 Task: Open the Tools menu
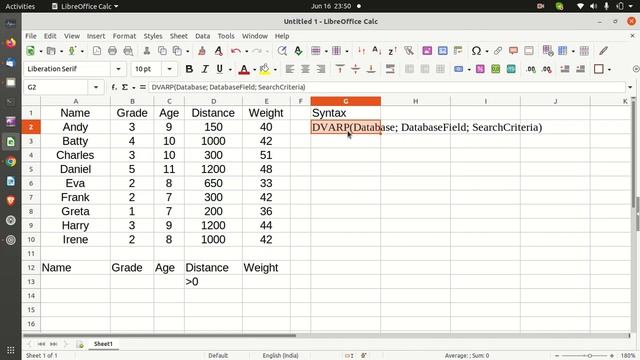(226, 36)
